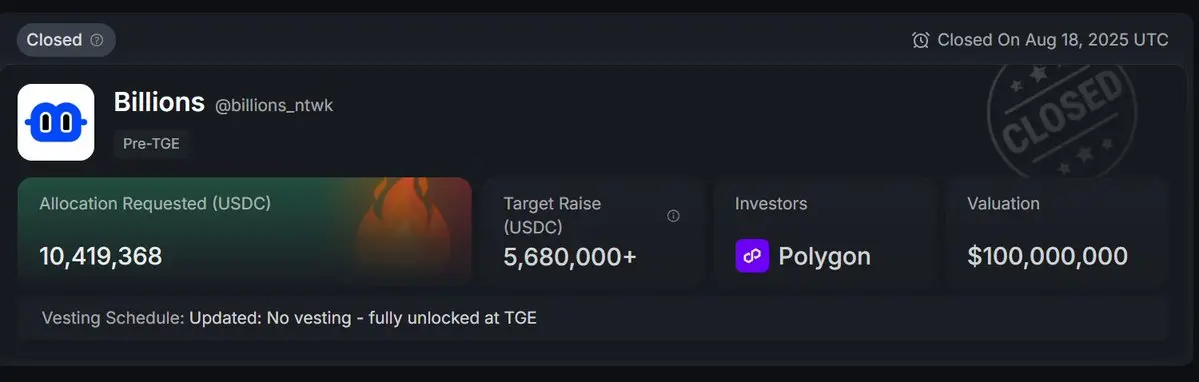
Task: Click the $100,000,000 valuation figure
Action: pyautogui.click(x=1048, y=257)
